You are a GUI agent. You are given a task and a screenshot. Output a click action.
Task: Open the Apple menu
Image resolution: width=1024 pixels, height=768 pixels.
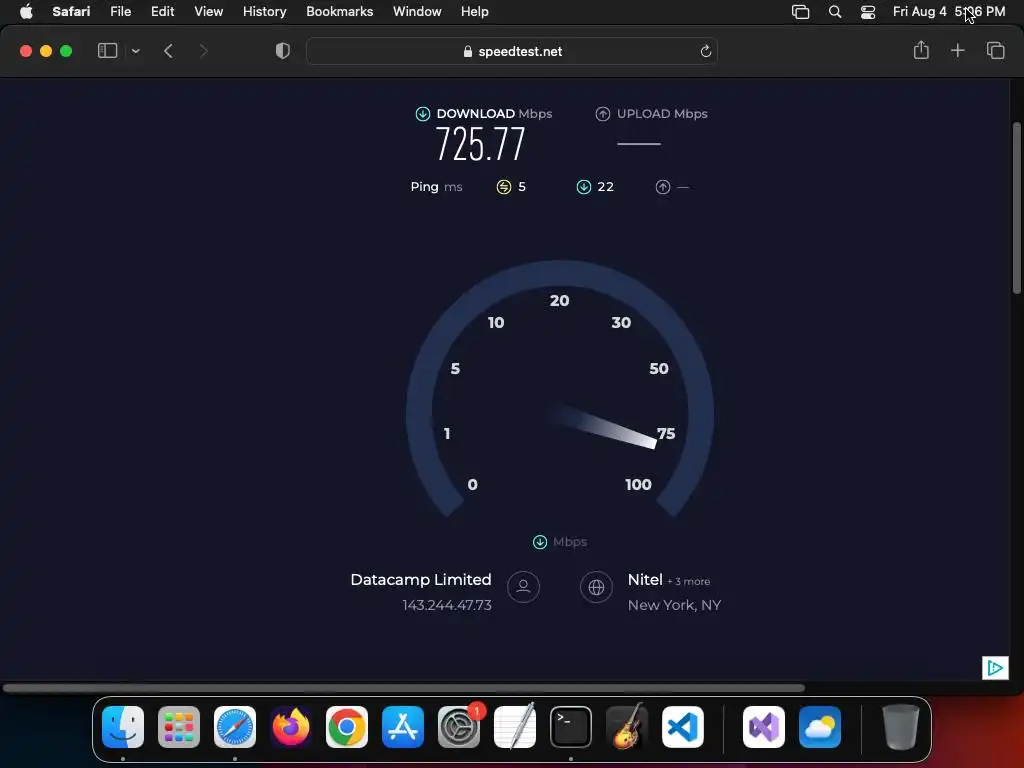pyautogui.click(x=26, y=12)
